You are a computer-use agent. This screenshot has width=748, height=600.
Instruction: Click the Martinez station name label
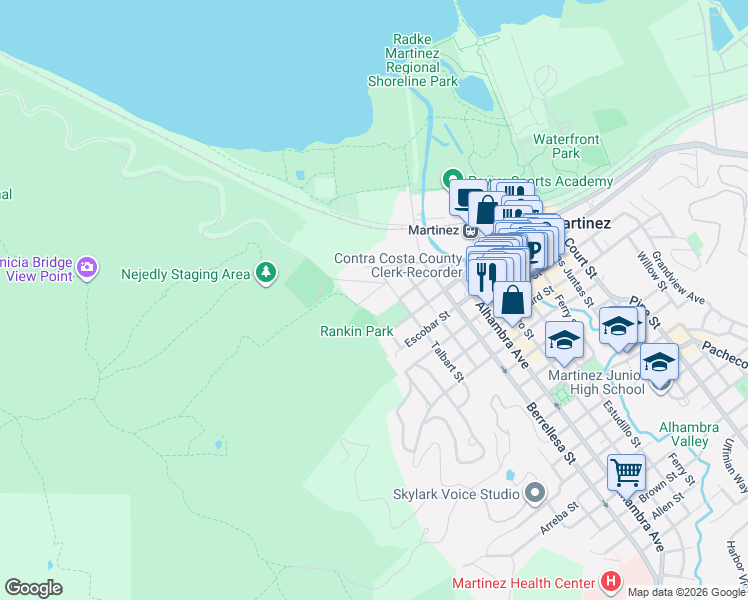[x=434, y=230]
